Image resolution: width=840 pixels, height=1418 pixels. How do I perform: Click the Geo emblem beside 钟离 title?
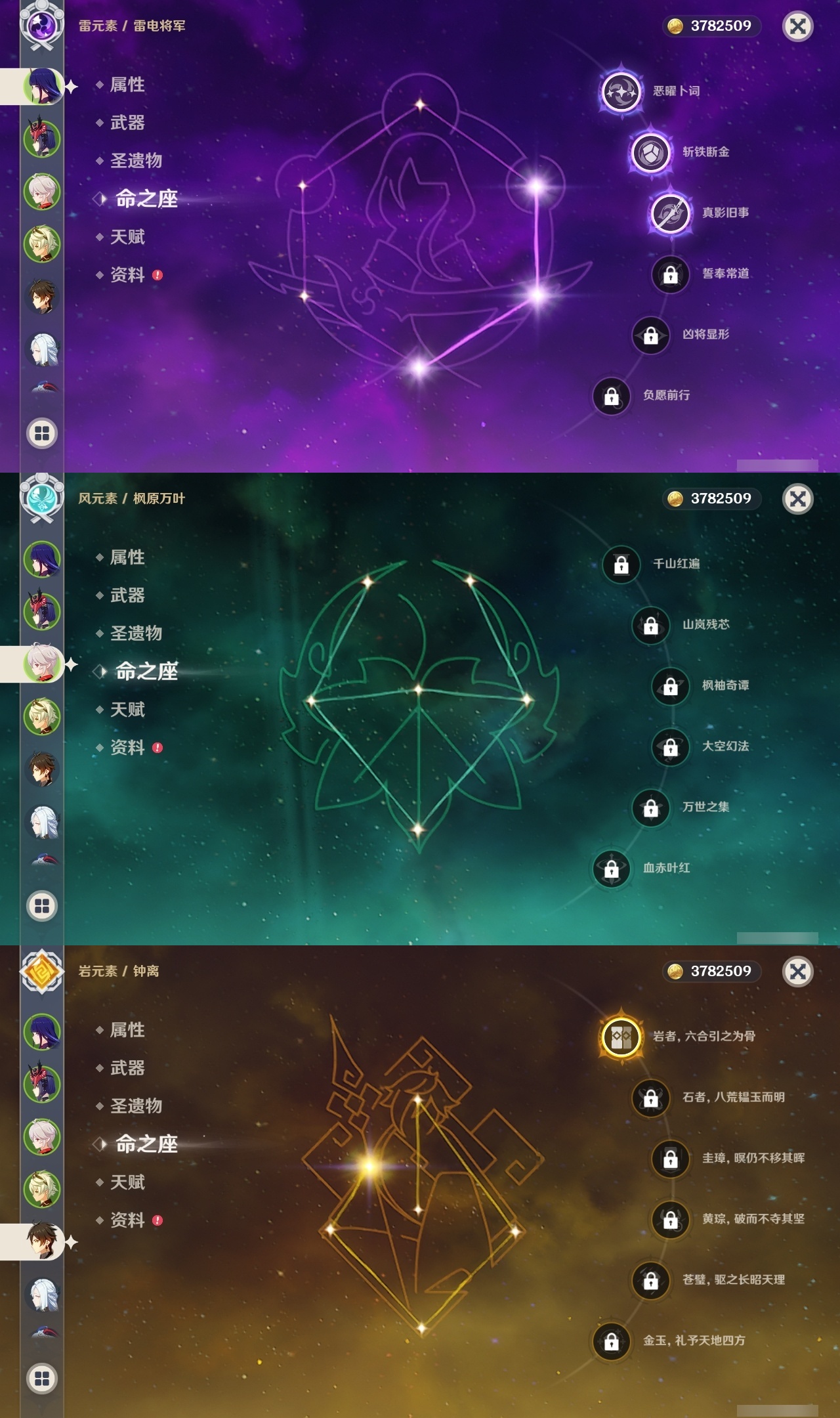coord(42,972)
